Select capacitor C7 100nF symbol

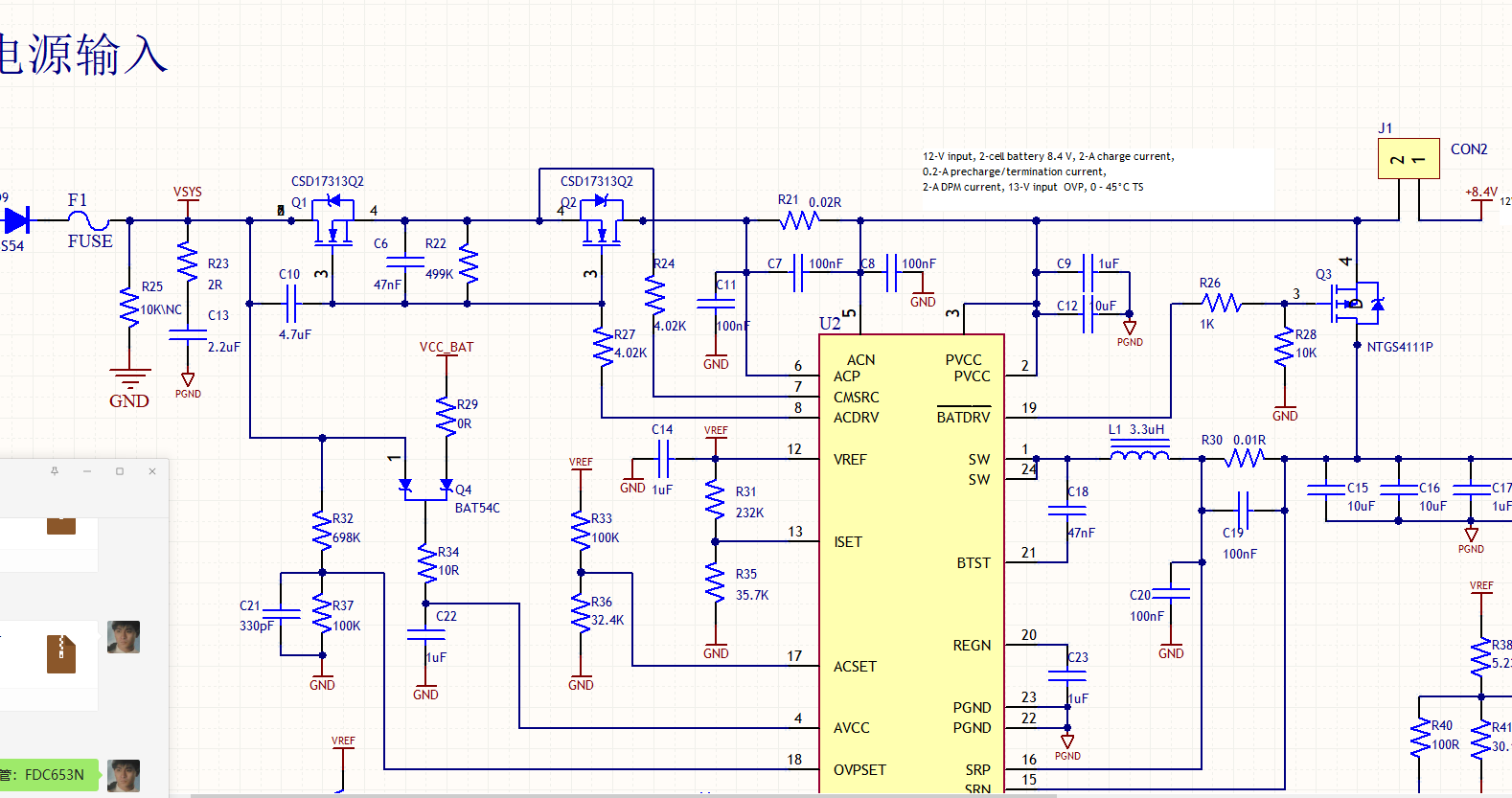(x=798, y=272)
